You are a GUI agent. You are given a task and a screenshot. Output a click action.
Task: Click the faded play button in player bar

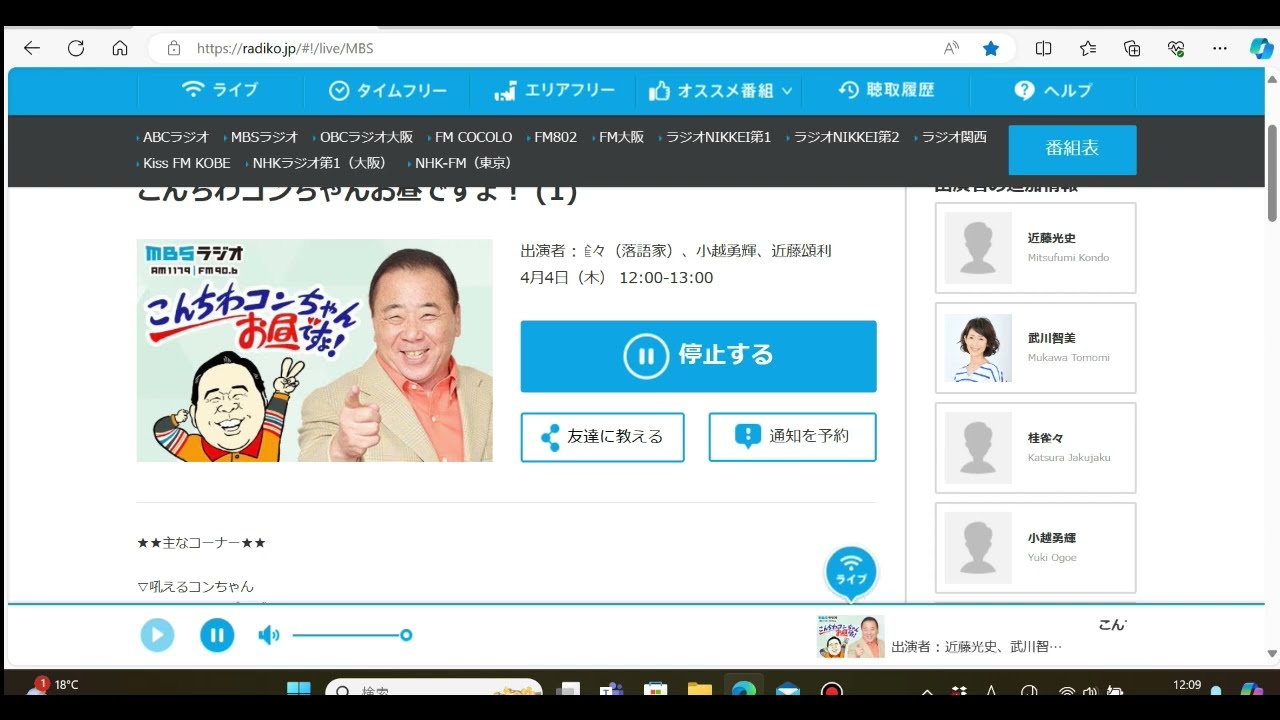(x=157, y=635)
